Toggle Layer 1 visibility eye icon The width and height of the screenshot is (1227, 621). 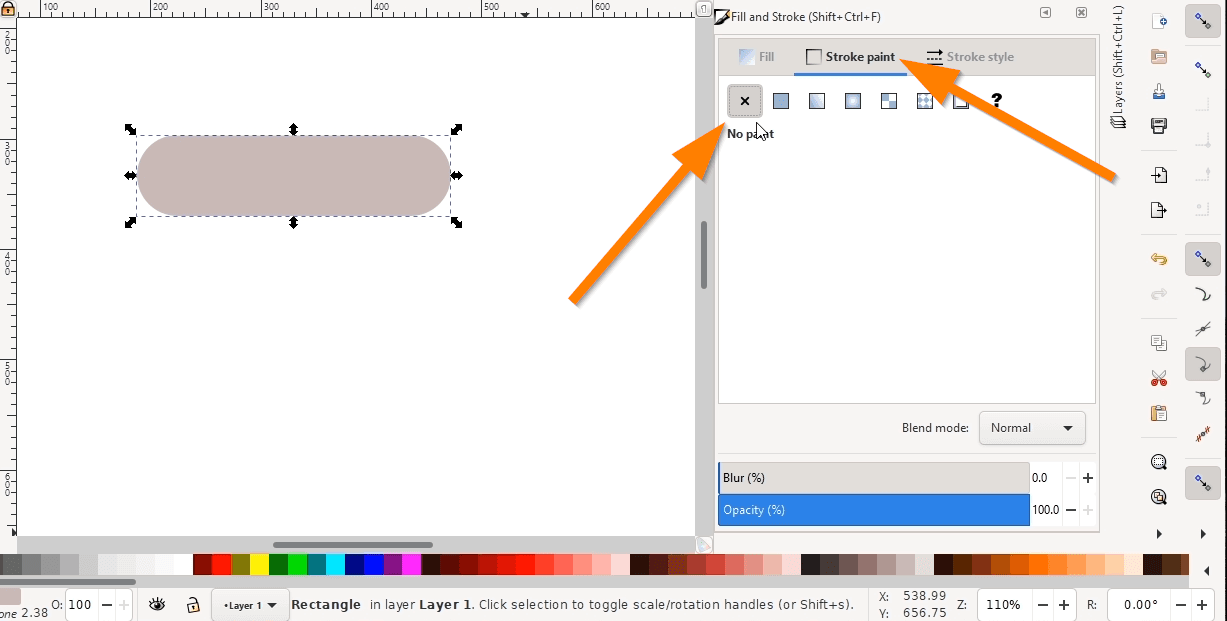pyautogui.click(x=157, y=604)
